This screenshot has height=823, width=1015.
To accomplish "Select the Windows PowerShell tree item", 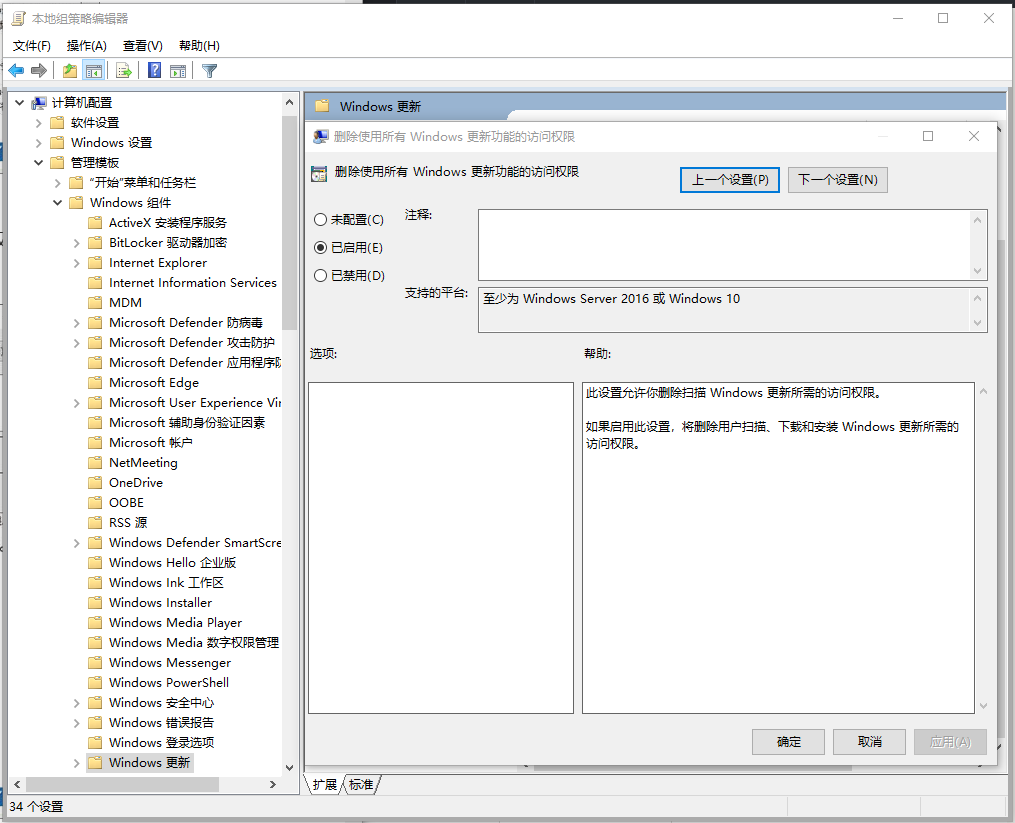I will click(169, 682).
